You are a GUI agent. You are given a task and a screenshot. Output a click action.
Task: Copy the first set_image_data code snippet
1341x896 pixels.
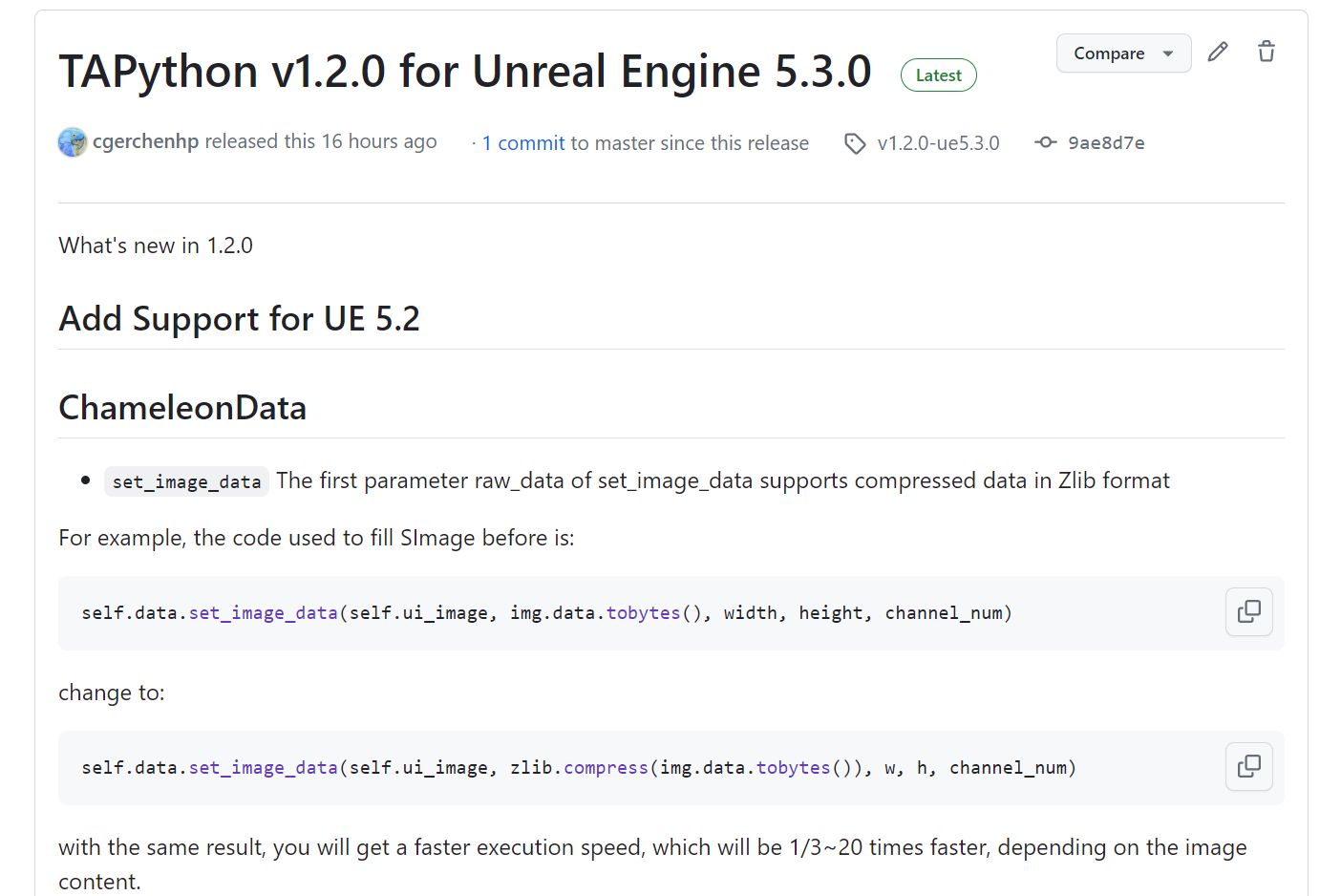click(x=1248, y=612)
